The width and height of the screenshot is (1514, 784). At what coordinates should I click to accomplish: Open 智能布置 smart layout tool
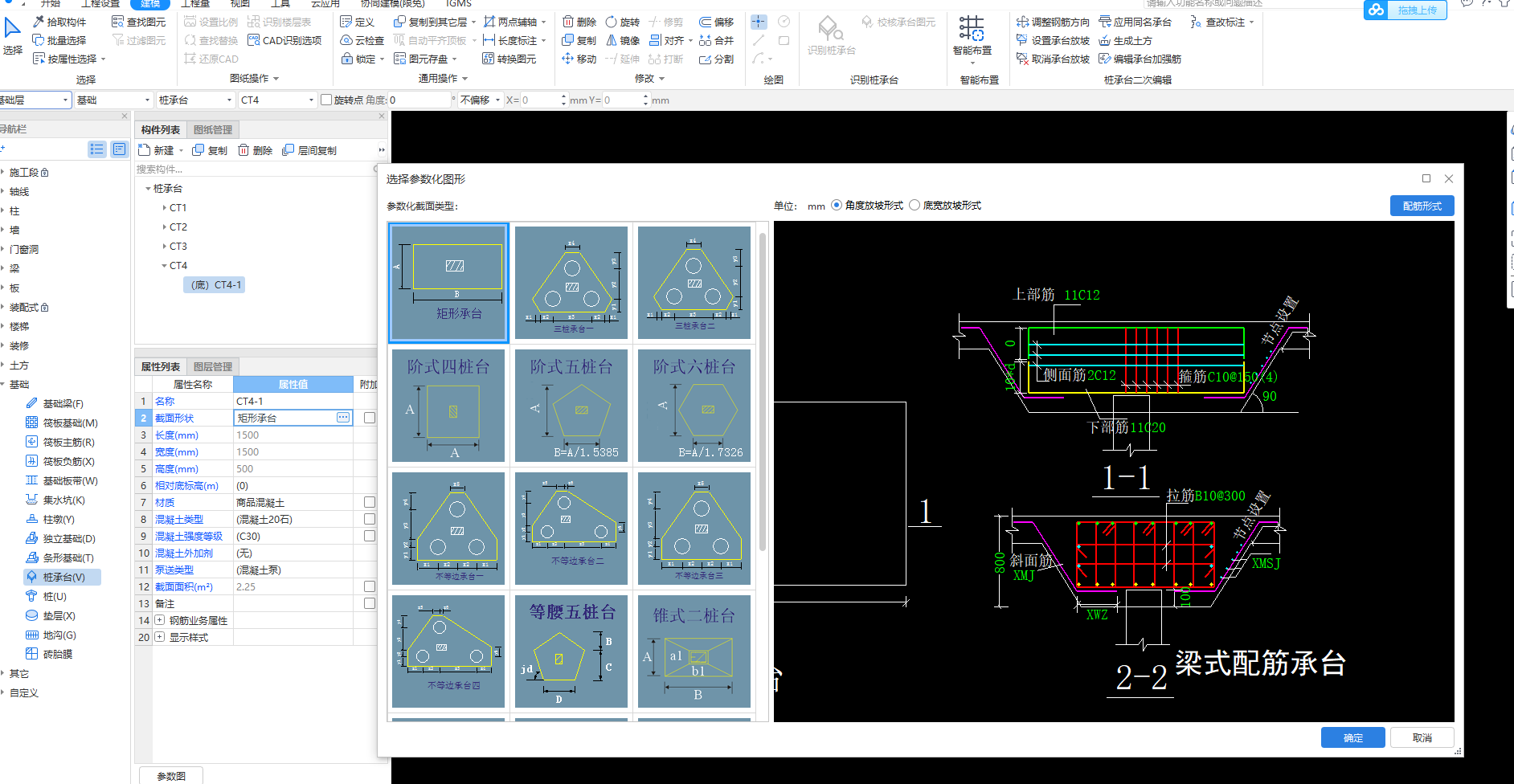tap(972, 37)
